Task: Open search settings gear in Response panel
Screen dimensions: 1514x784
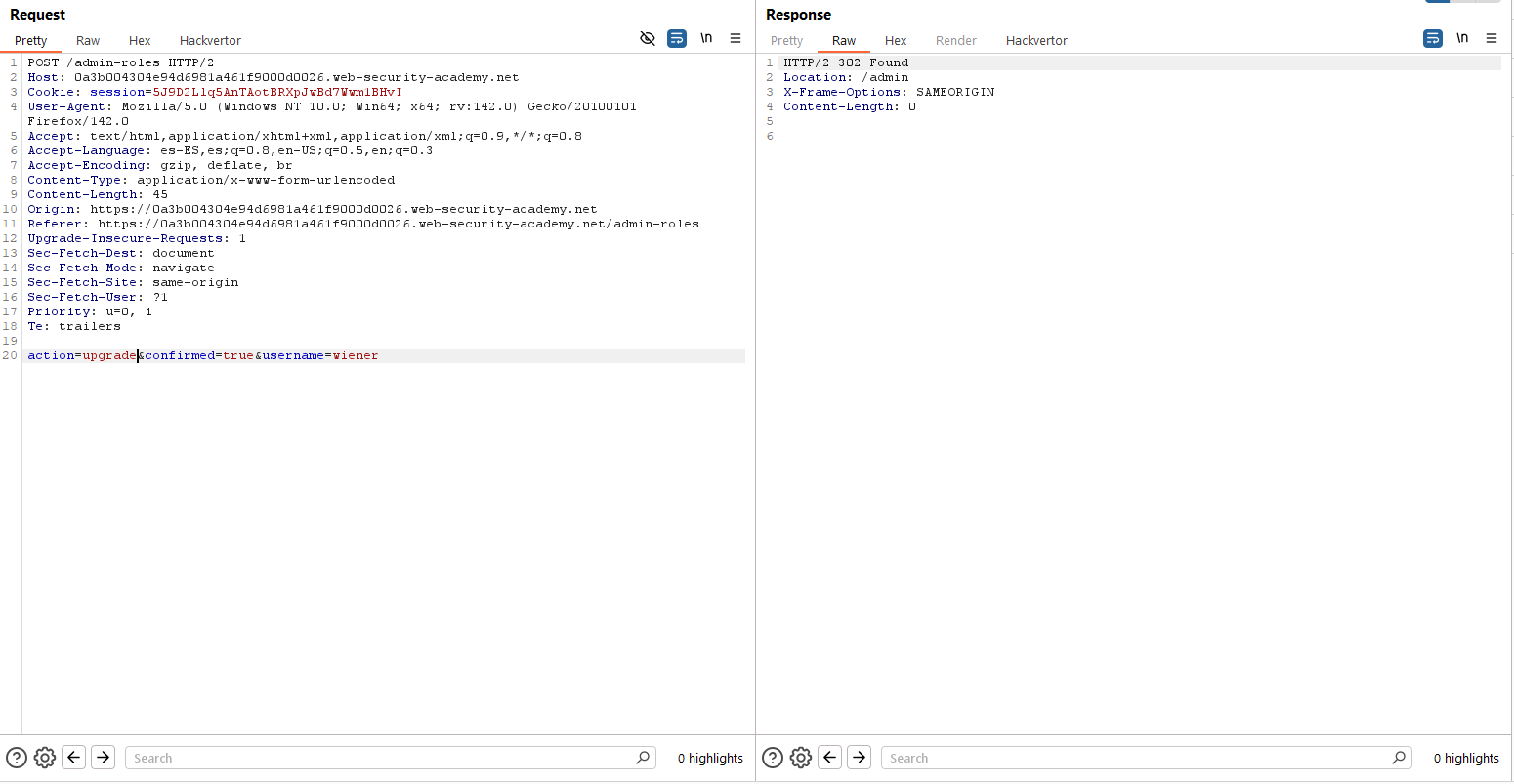Action: click(x=801, y=758)
